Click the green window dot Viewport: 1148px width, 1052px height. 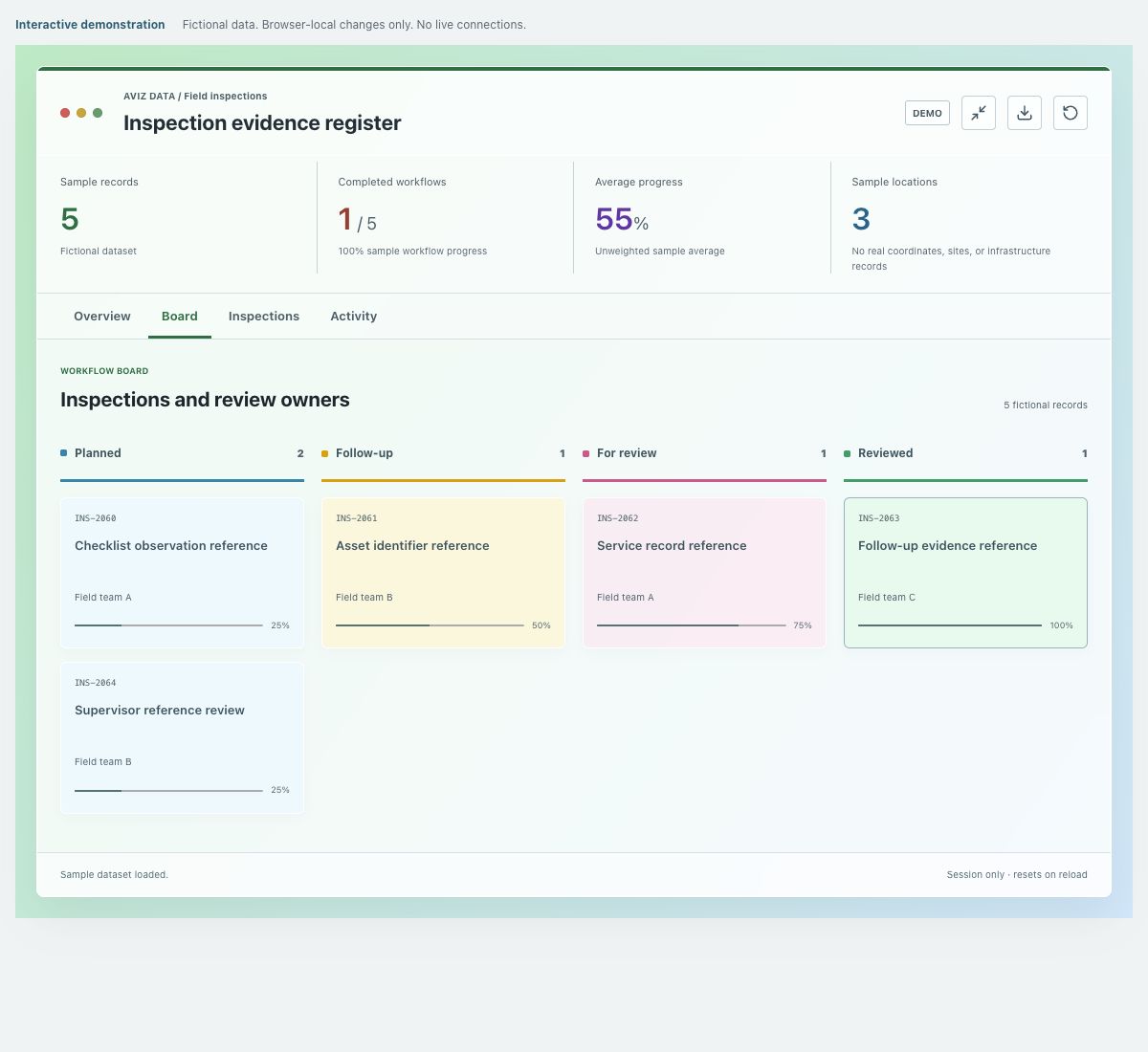click(98, 113)
